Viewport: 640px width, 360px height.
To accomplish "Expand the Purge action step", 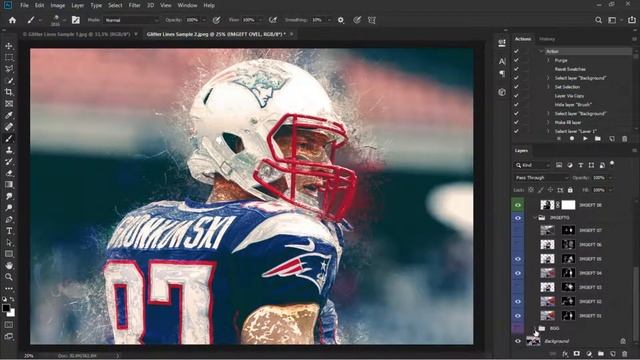I will click(x=548, y=60).
